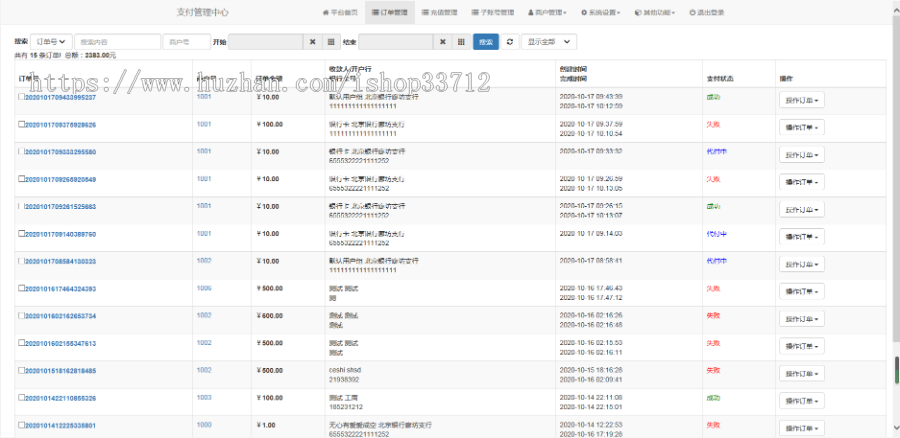Tick checkbox for order 2020101709433995237
The height and width of the screenshot is (438, 900).
(x=21, y=96)
